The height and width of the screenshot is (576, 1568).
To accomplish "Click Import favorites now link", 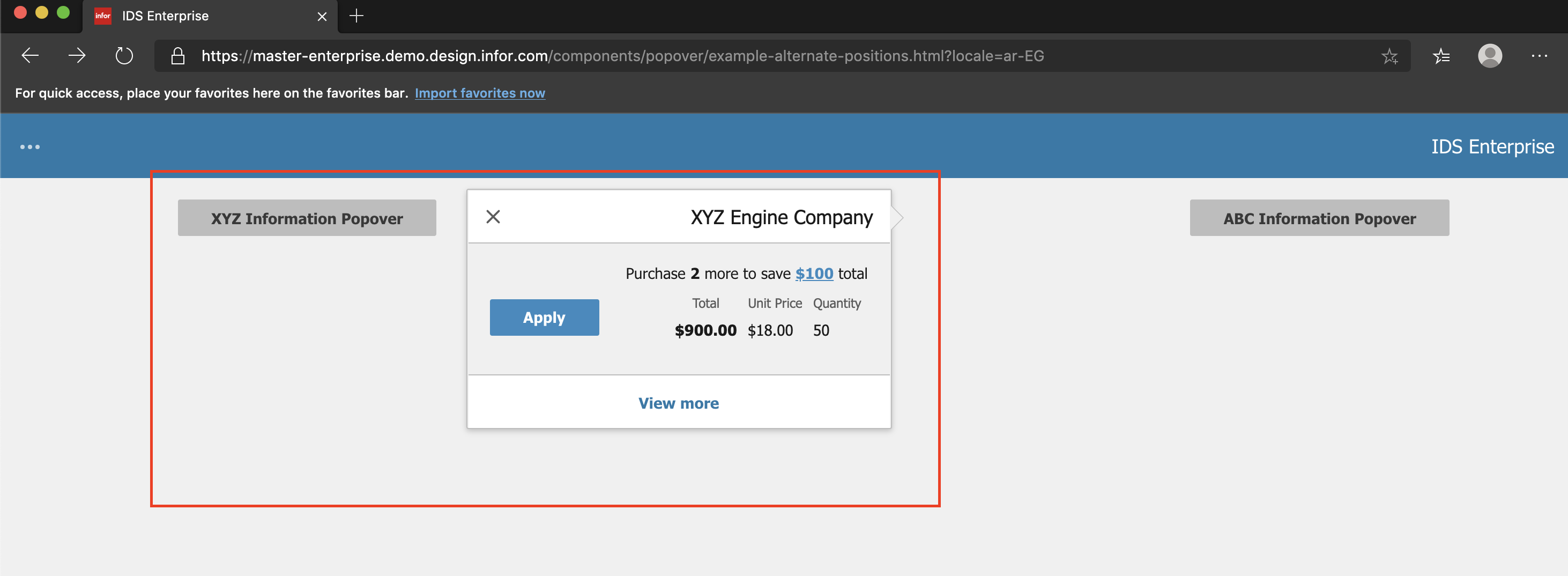I will coord(480,93).
